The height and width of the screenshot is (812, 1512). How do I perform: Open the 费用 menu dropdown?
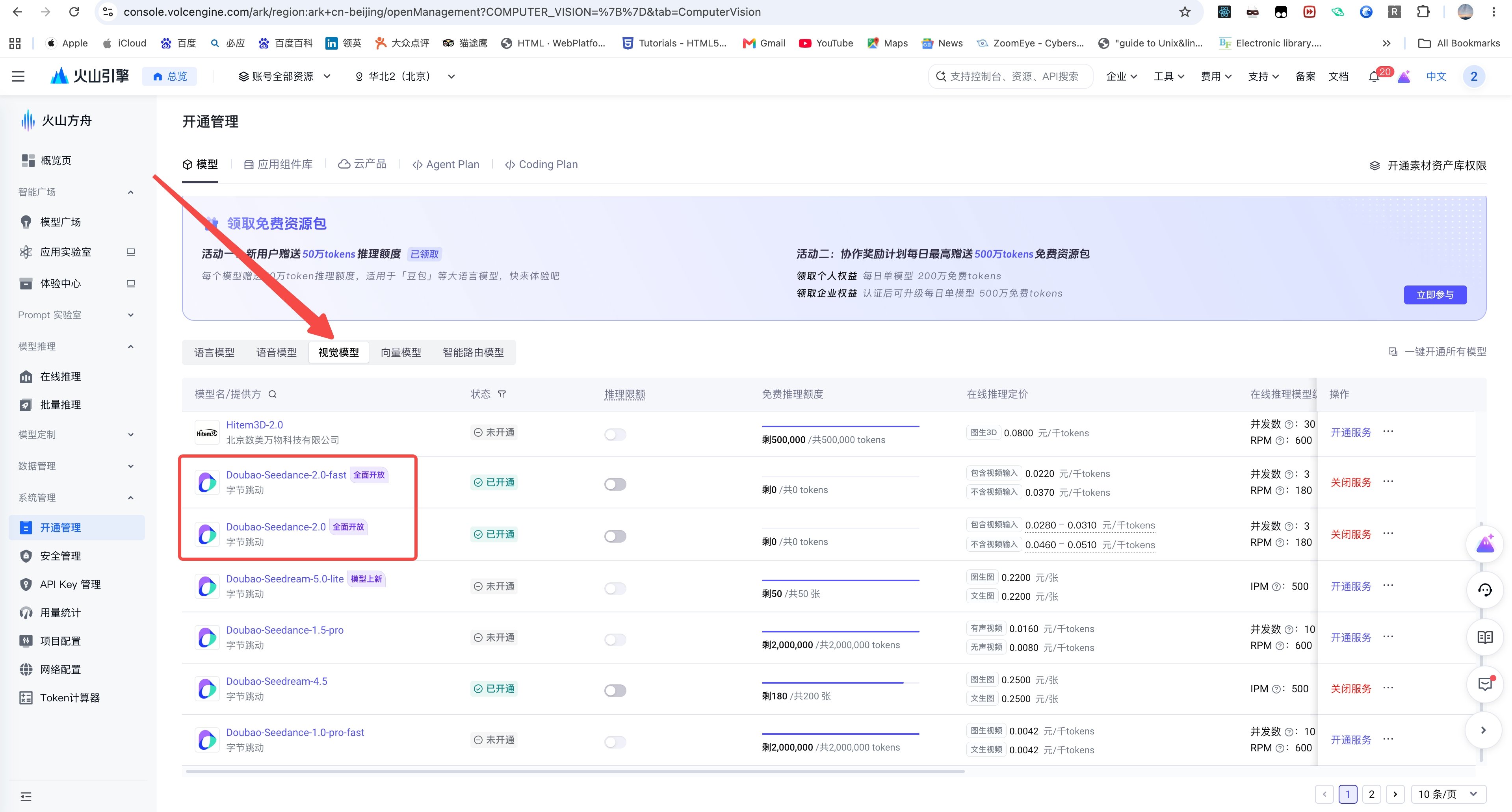click(x=1216, y=76)
